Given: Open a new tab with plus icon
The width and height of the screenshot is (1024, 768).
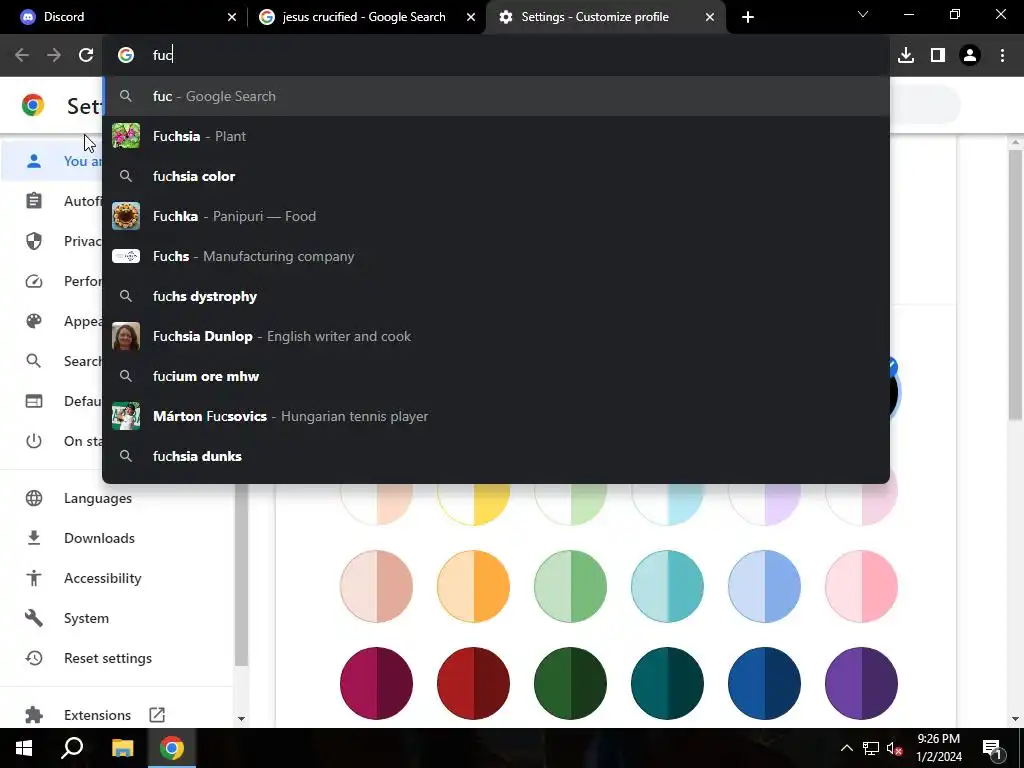Looking at the screenshot, I should (748, 17).
